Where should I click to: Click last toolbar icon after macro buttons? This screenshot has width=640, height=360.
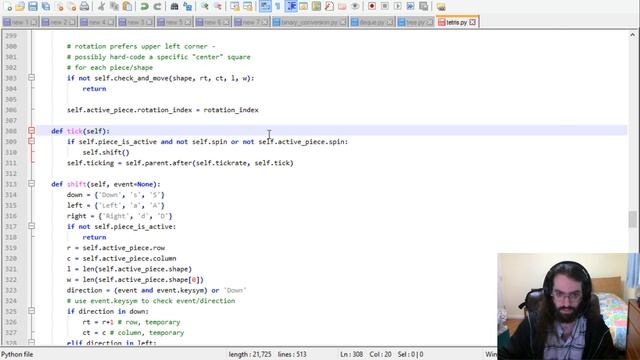click(x=441, y=6)
